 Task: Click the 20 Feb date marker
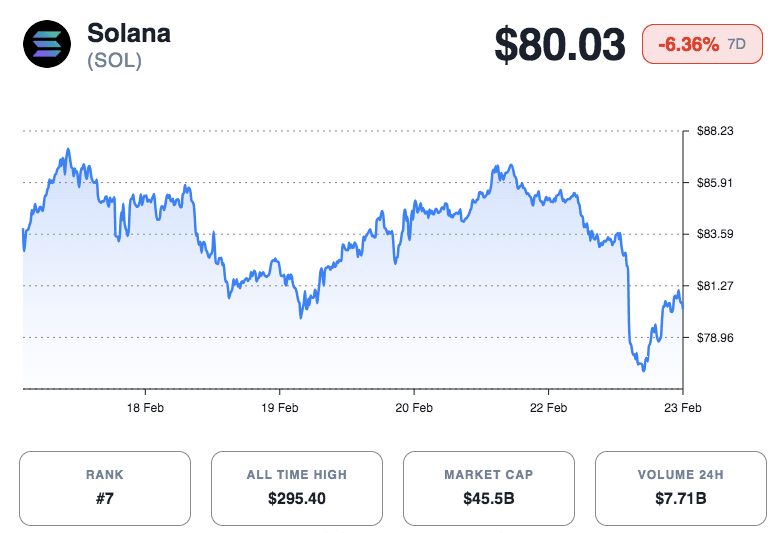click(x=414, y=408)
